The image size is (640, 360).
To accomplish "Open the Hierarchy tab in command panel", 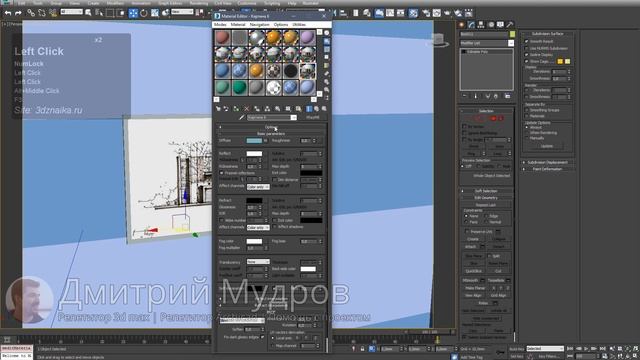I will pyautogui.click(x=481, y=25).
